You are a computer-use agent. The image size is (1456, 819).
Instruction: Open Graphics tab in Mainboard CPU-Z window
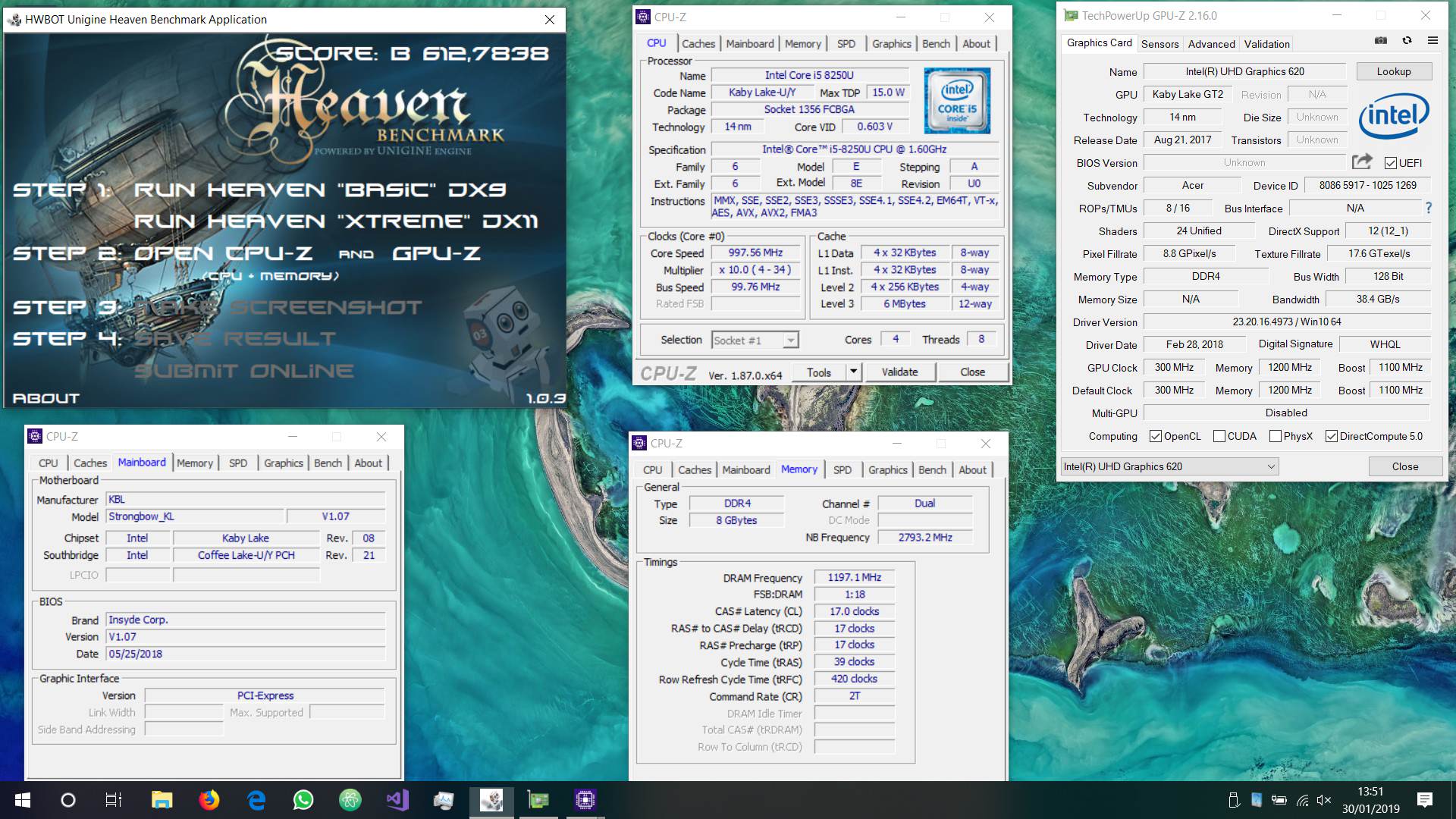[283, 463]
